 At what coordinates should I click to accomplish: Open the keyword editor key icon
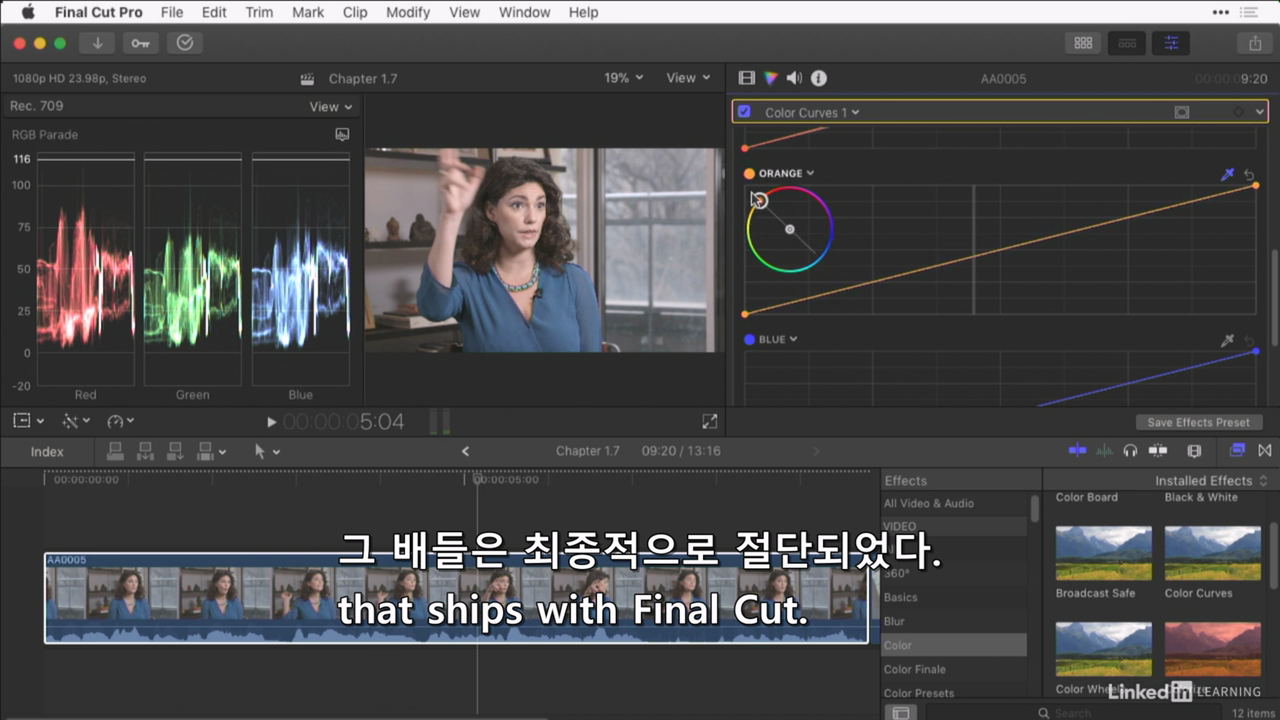pos(140,43)
